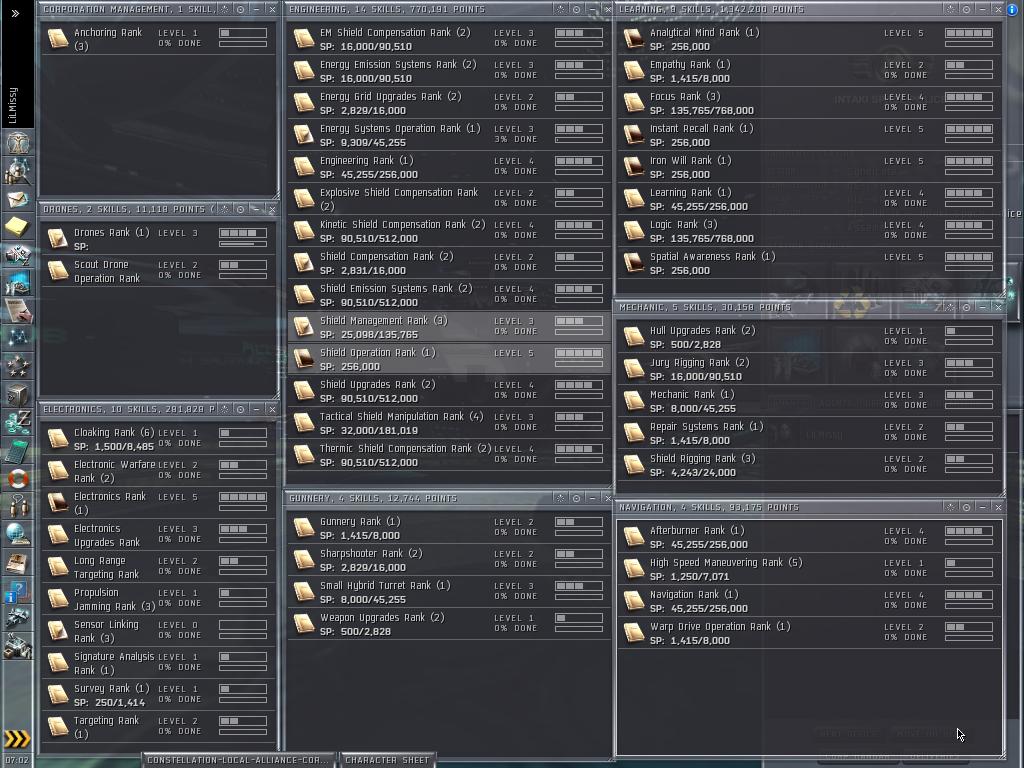Open the Assets cube icon
Screen dimensions: 1024x768
18,394
